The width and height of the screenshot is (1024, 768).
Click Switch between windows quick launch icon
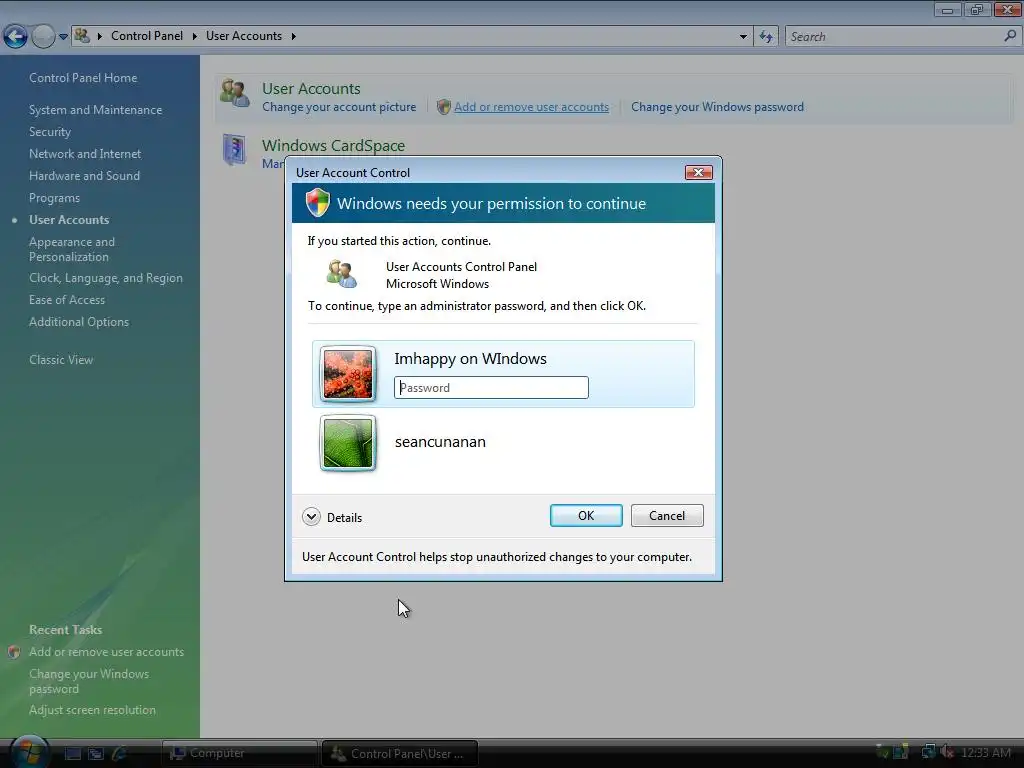tap(96, 754)
